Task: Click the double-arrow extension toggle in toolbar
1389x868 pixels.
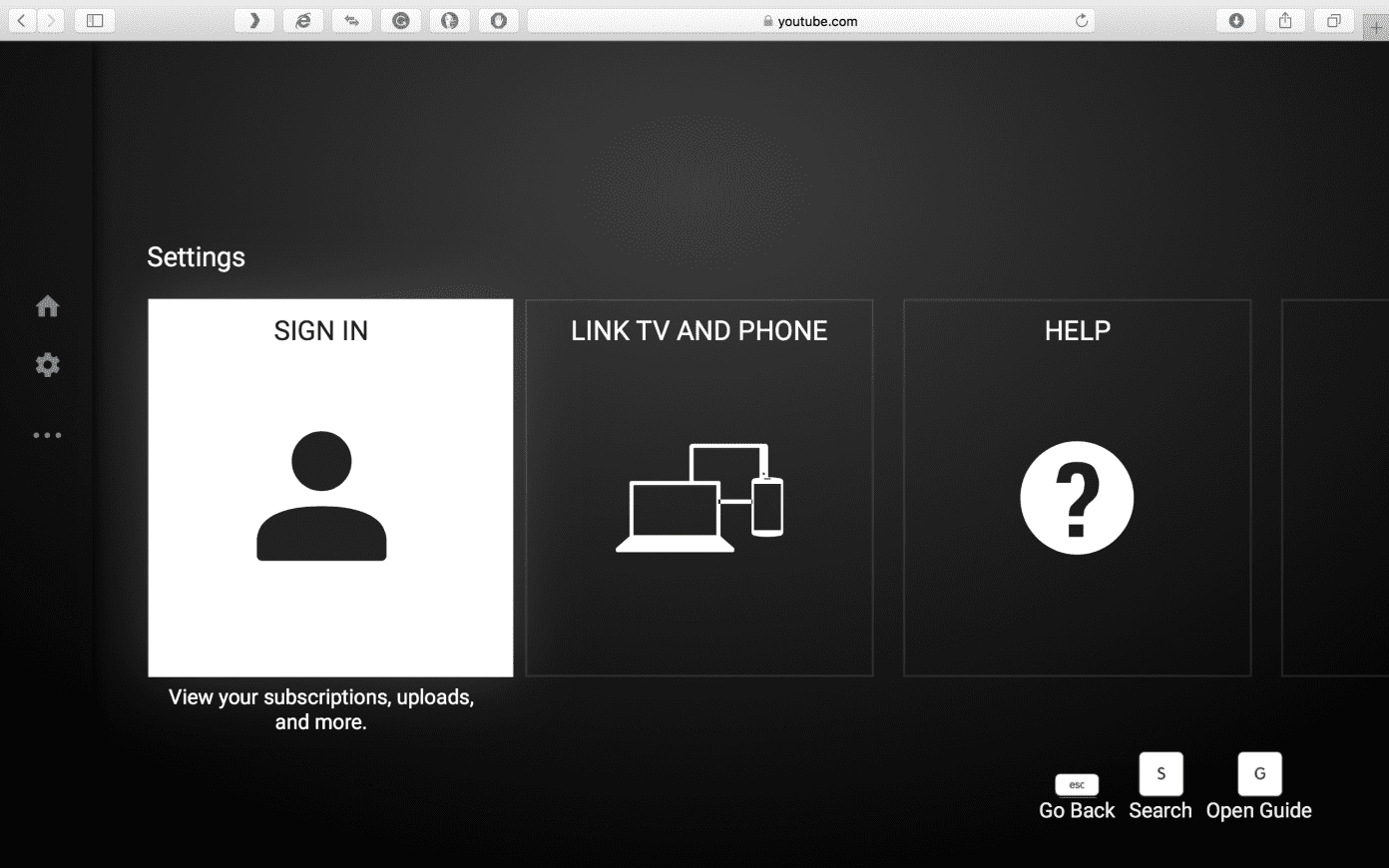Action: tap(351, 20)
